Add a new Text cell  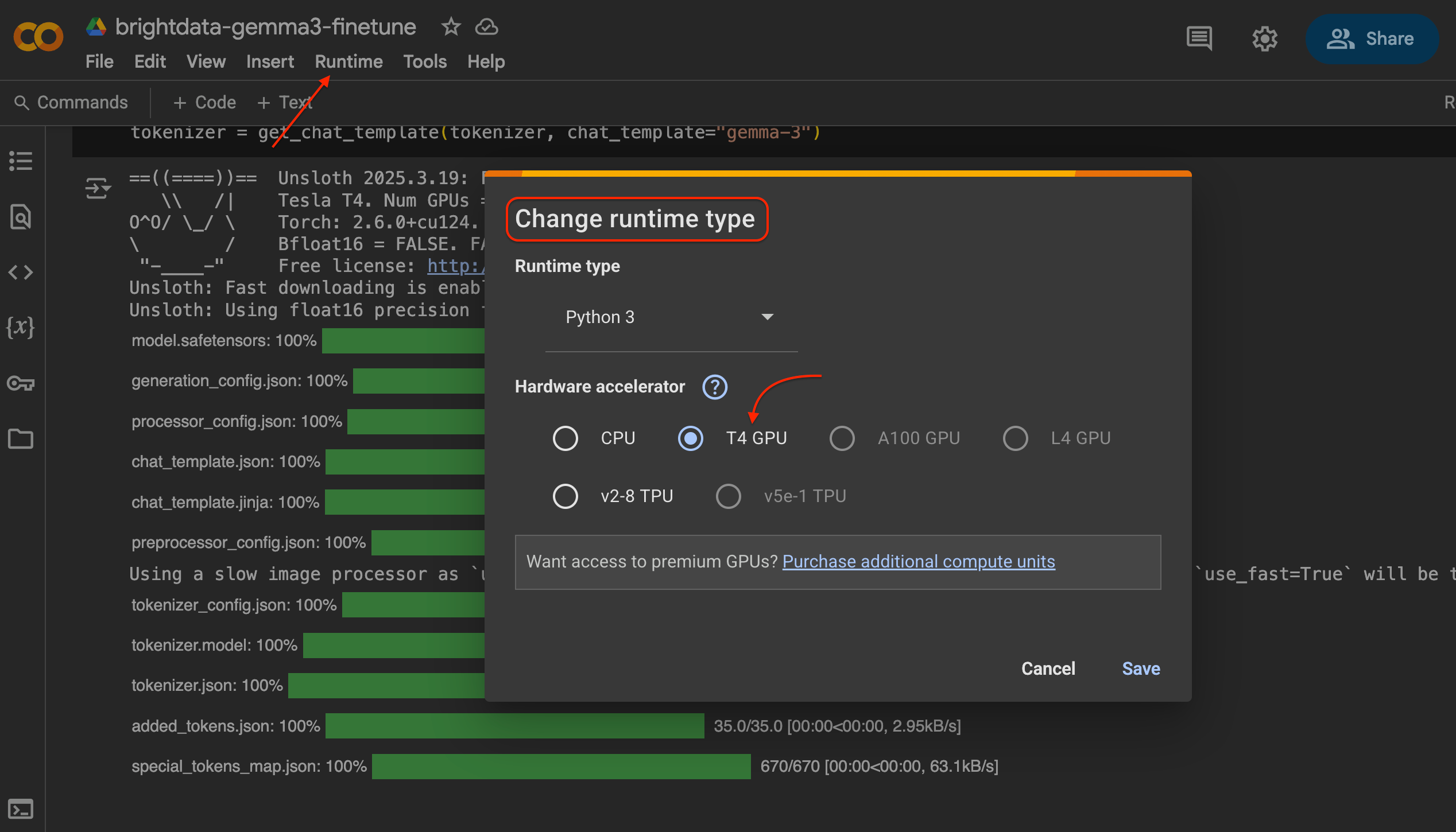pyautogui.click(x=284, y=103)
